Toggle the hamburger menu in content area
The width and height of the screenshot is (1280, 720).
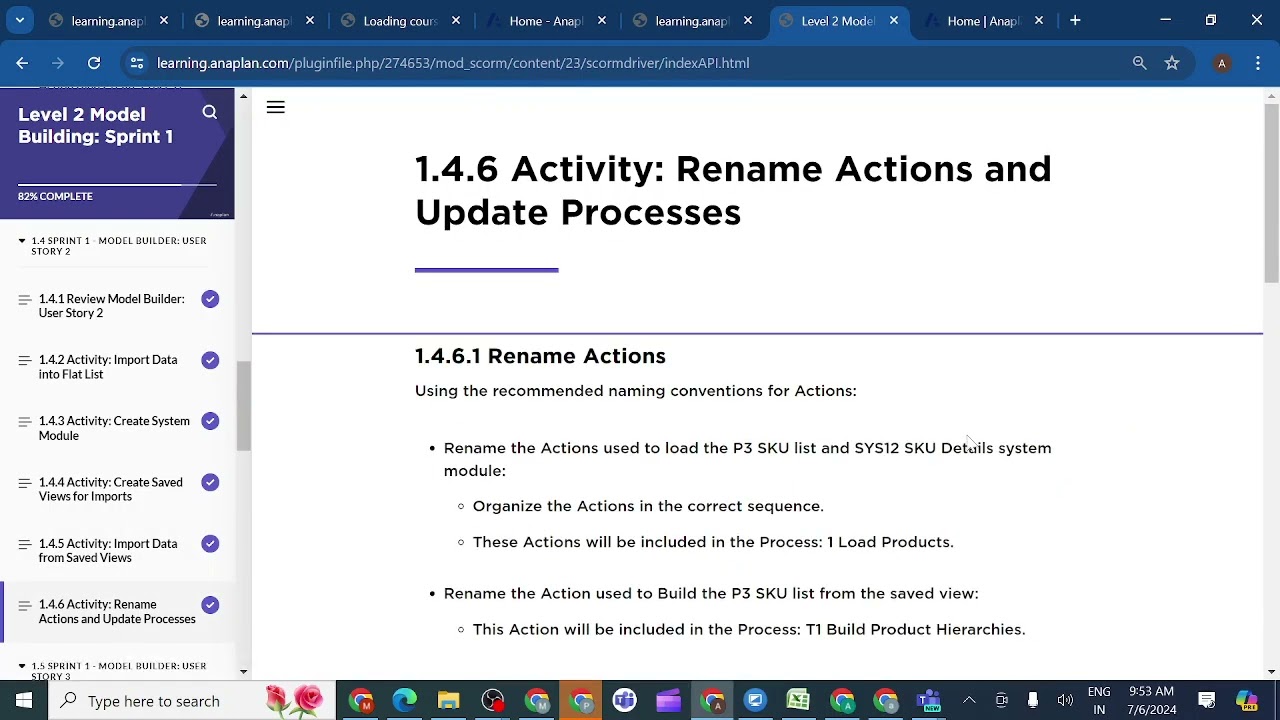pyautogui.click(x=276, y=107)
